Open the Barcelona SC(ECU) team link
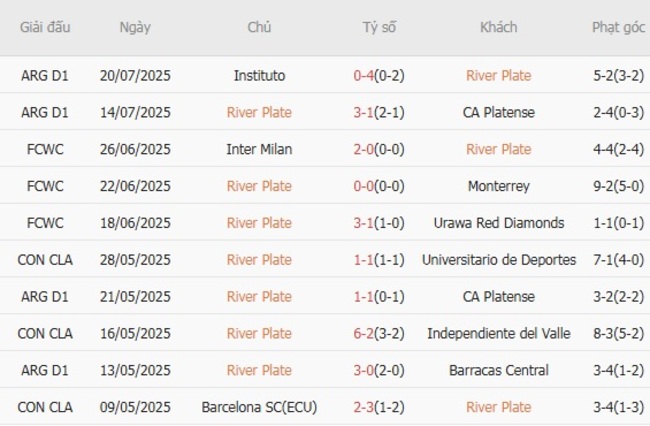 pos(259,407)
